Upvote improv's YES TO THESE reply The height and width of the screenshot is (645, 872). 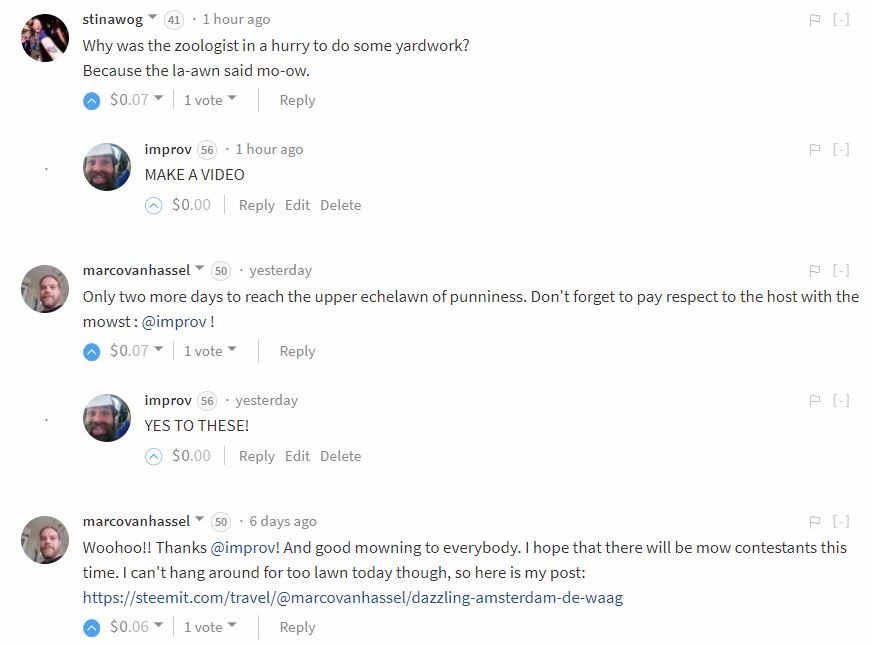point(153,456)
